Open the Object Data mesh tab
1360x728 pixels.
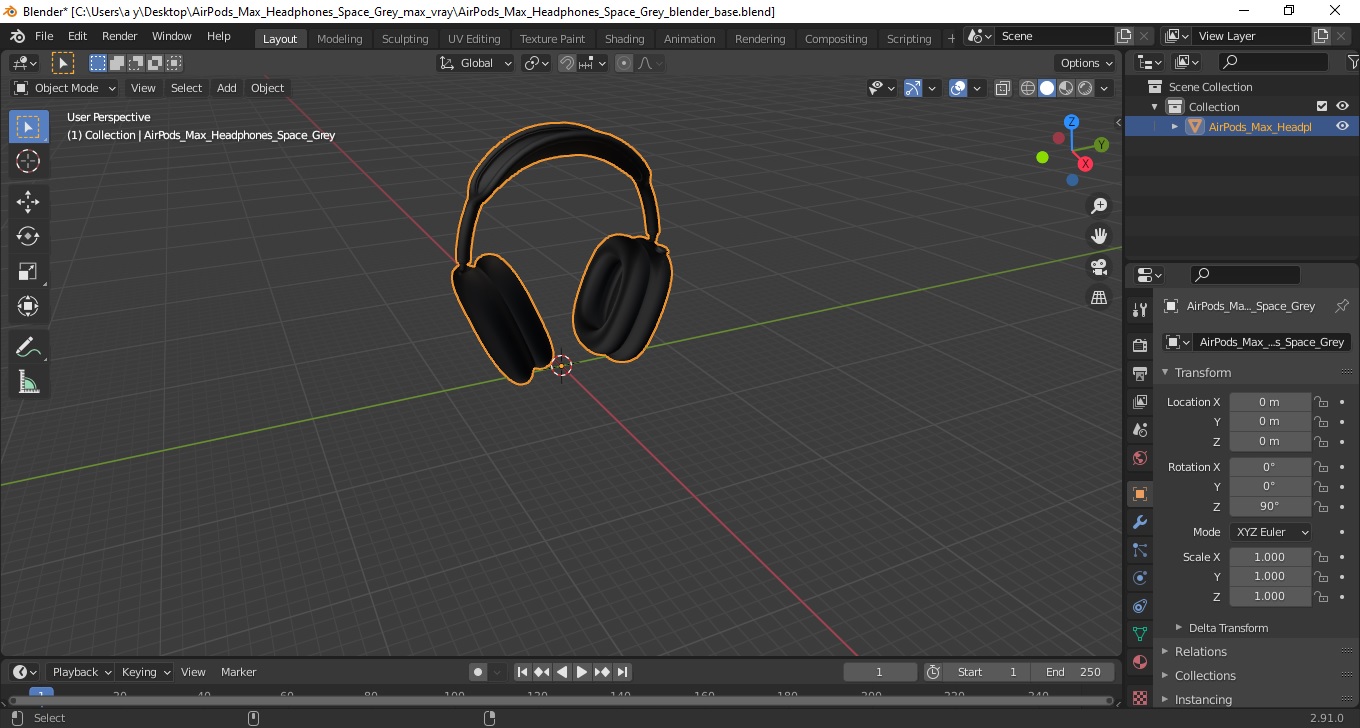pos(1139,634)
